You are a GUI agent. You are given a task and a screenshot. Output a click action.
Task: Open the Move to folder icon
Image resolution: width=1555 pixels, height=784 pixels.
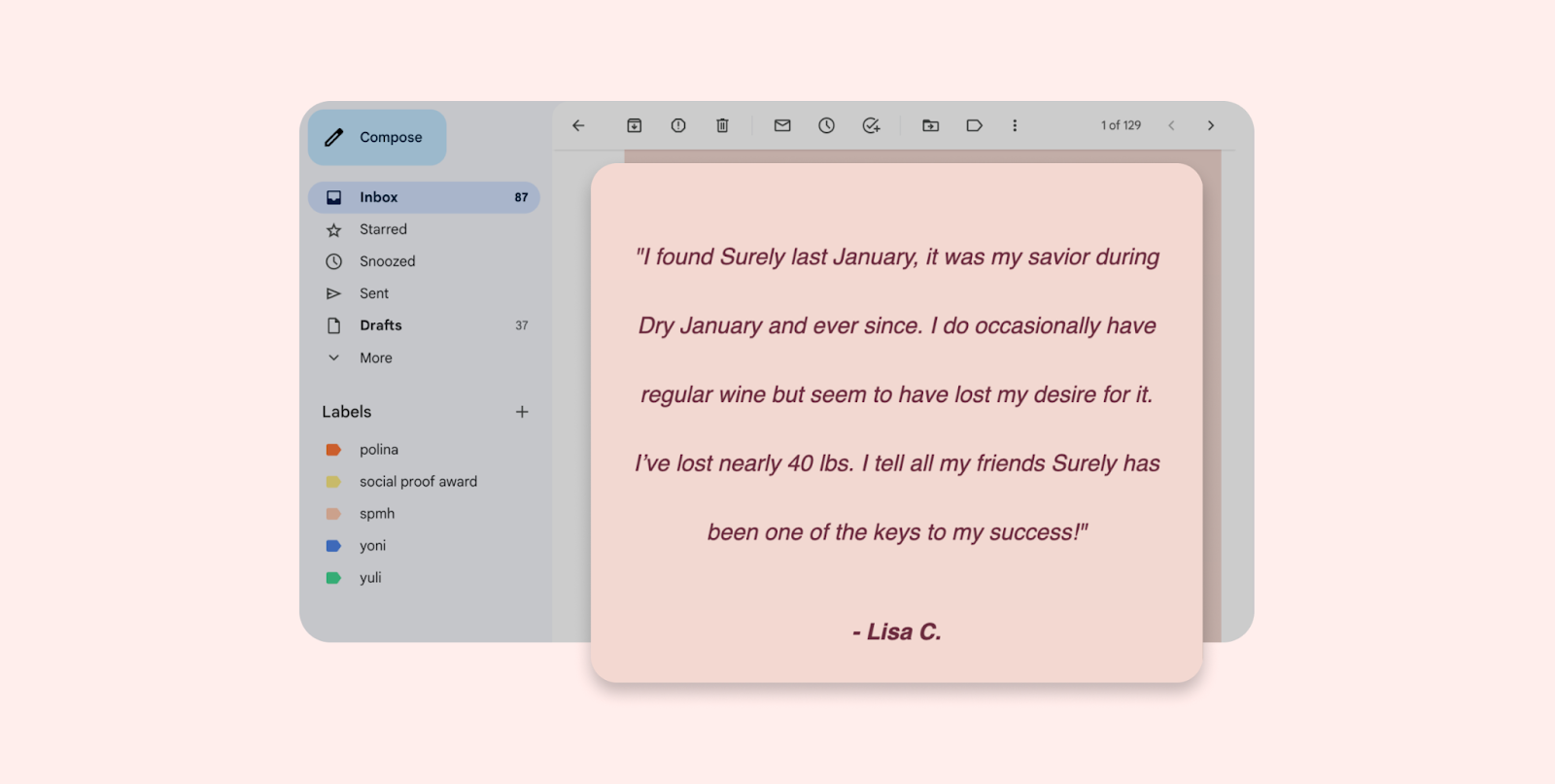tap(930, 125)
